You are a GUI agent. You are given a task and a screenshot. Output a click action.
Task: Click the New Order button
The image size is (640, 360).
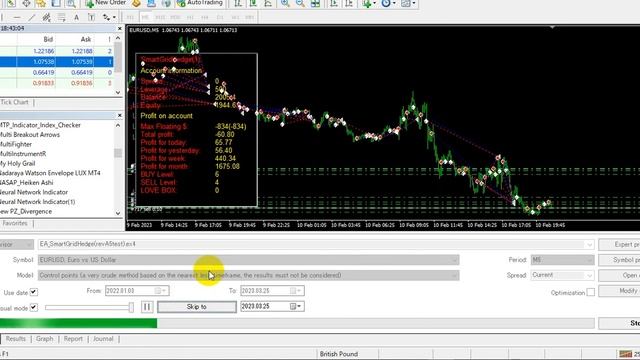[106, 3]
